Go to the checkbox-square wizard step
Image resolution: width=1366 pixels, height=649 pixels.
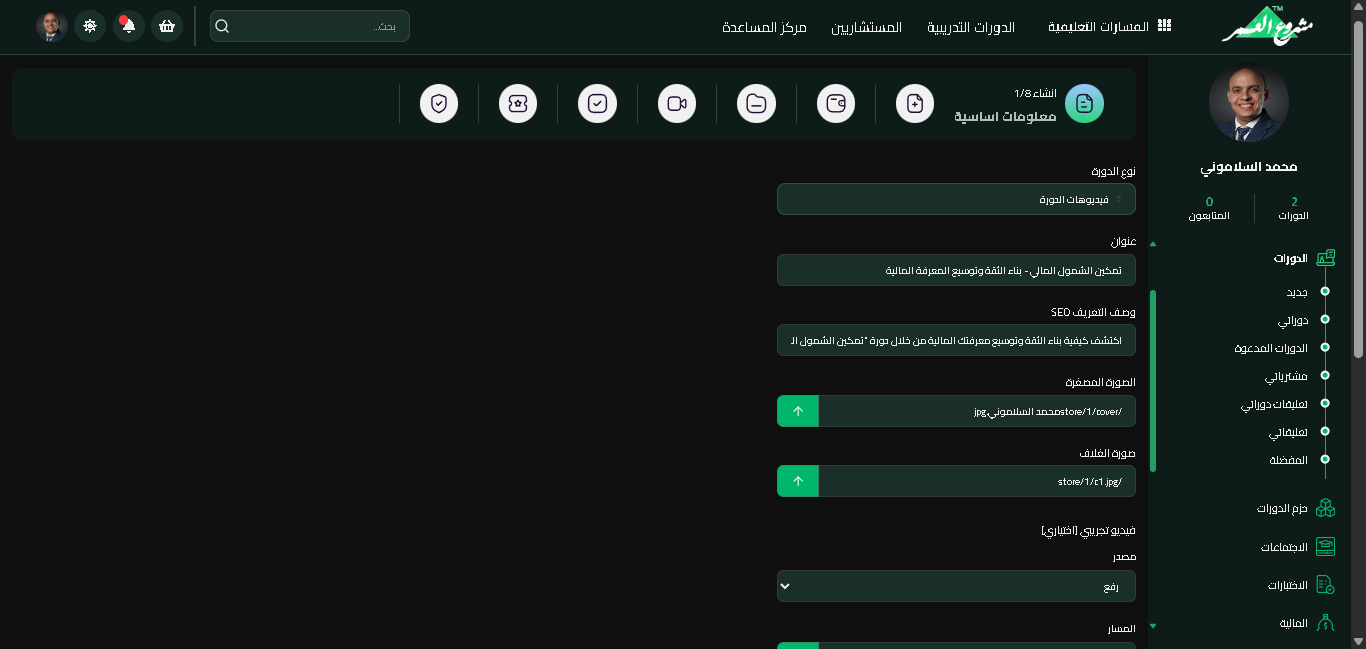[598, 104]
